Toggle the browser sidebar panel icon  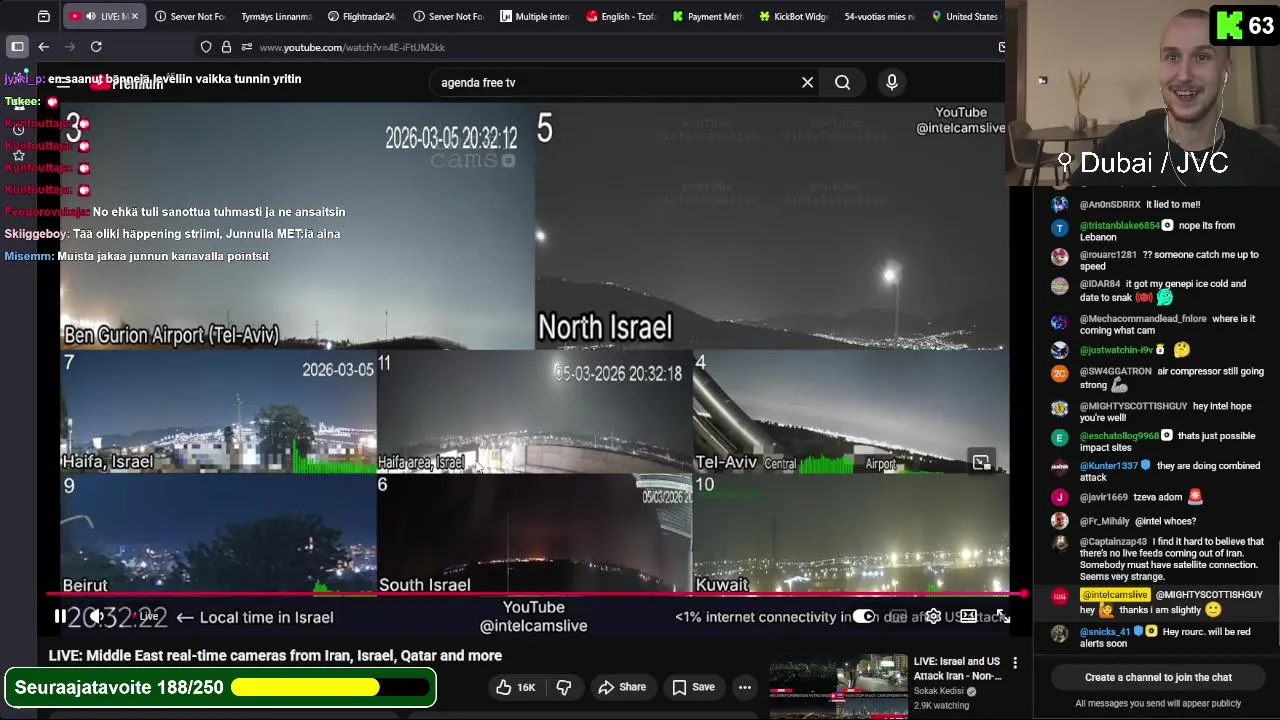17,47
